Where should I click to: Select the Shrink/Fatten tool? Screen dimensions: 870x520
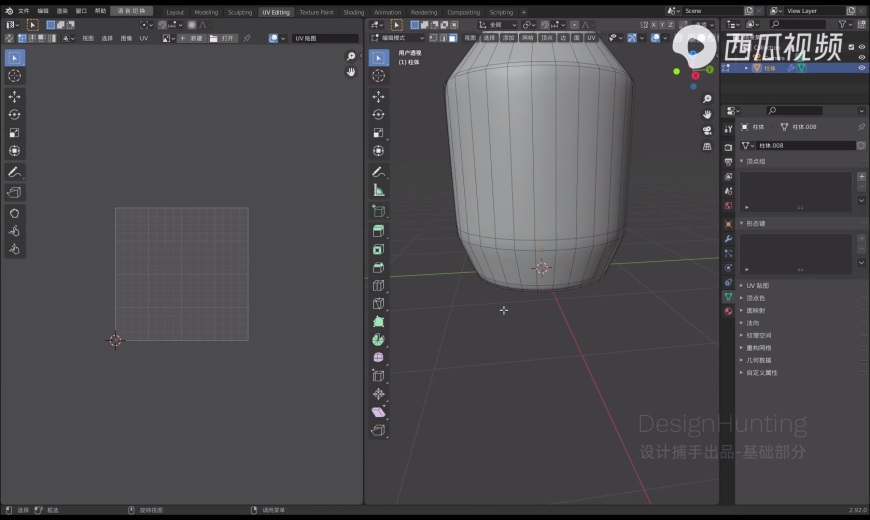(378, 394)
